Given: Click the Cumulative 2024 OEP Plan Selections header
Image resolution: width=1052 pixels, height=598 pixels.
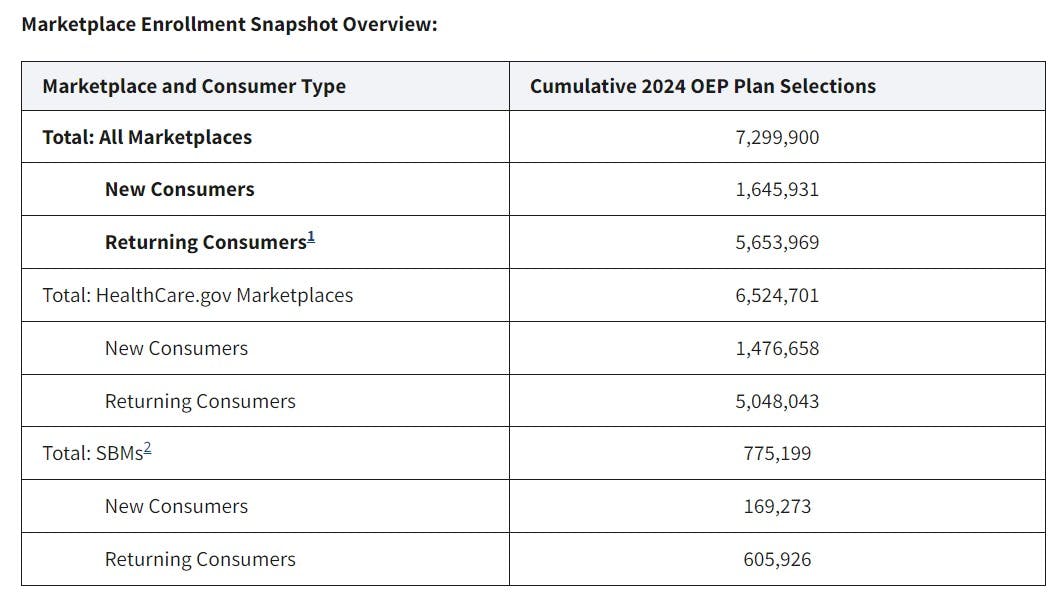Looking at the screenshot, I should point(702,86).
